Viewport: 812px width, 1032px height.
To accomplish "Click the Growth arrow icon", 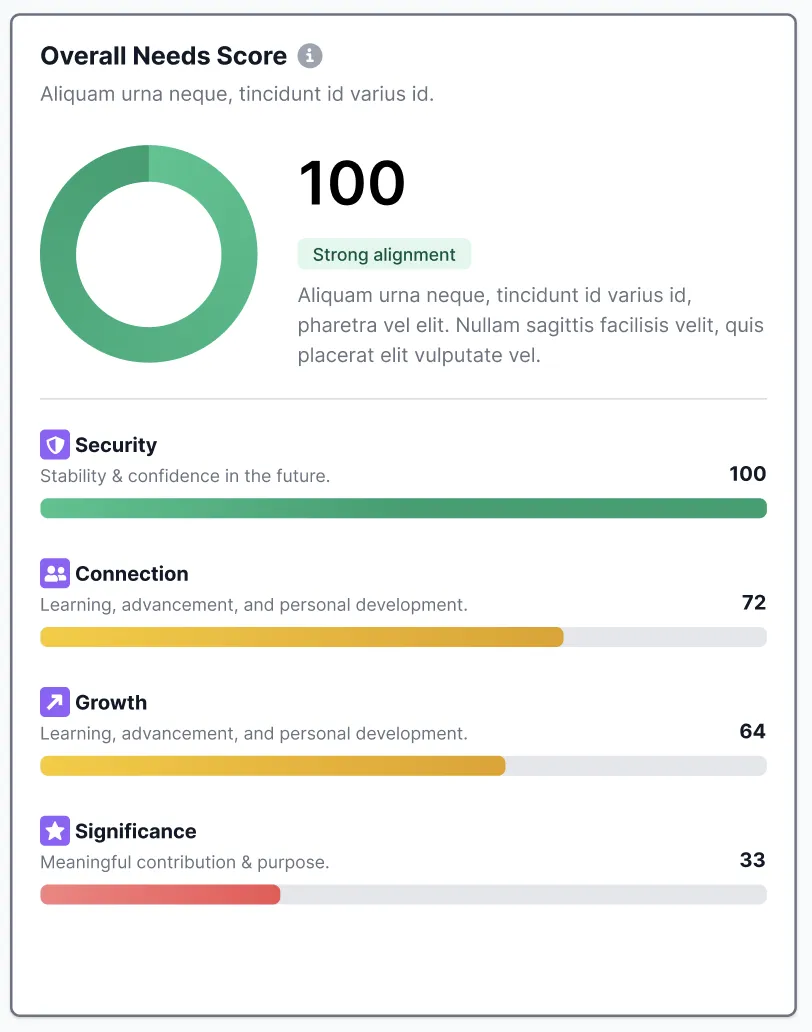I will click(x=55, y=702).
